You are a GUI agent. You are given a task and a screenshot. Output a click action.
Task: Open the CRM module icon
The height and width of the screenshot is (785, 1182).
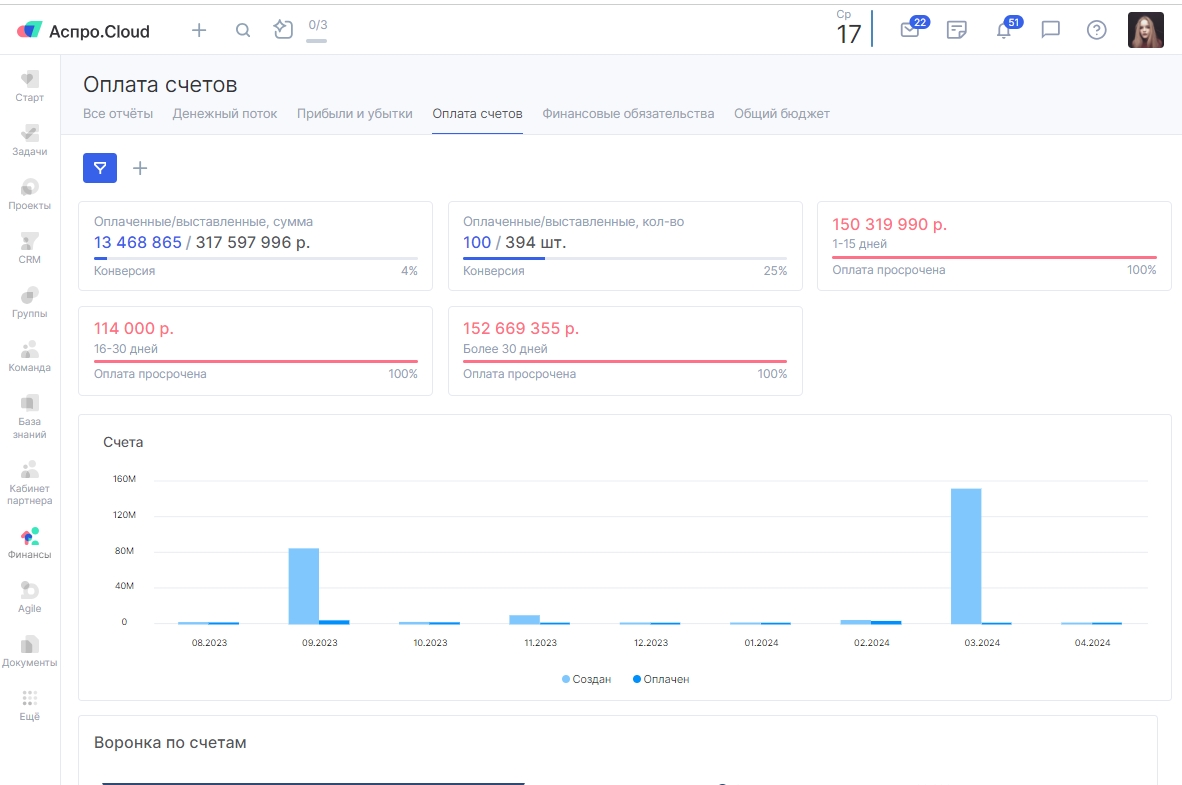pyautogui.click(x=30, y=246)
